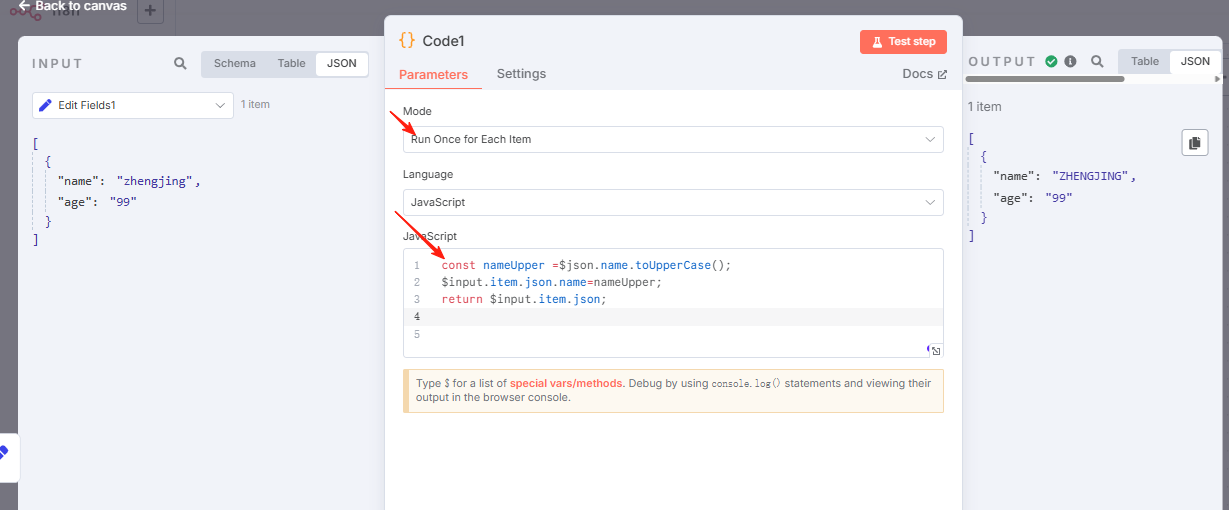This screenshot has height=510, width=1229.
Task: Copy the output JSON with the copy button
Action: pos(1194,143)
